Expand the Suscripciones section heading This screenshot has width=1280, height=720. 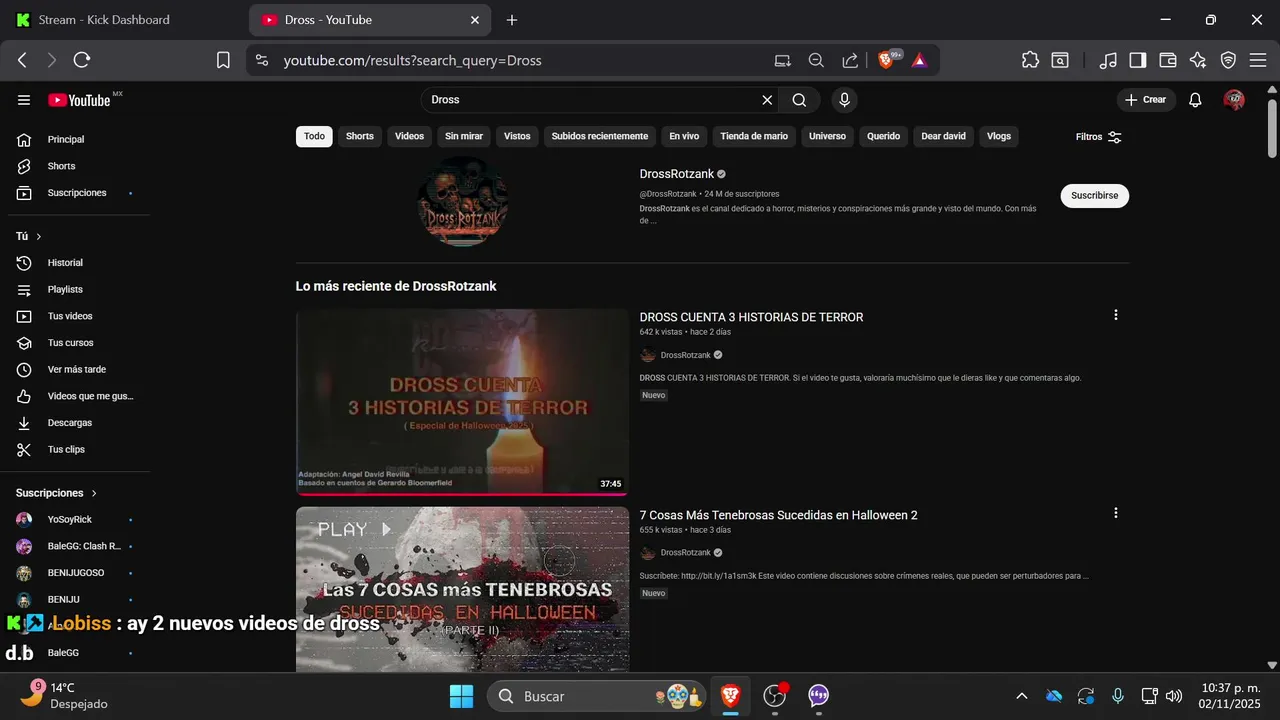(57, 493)
